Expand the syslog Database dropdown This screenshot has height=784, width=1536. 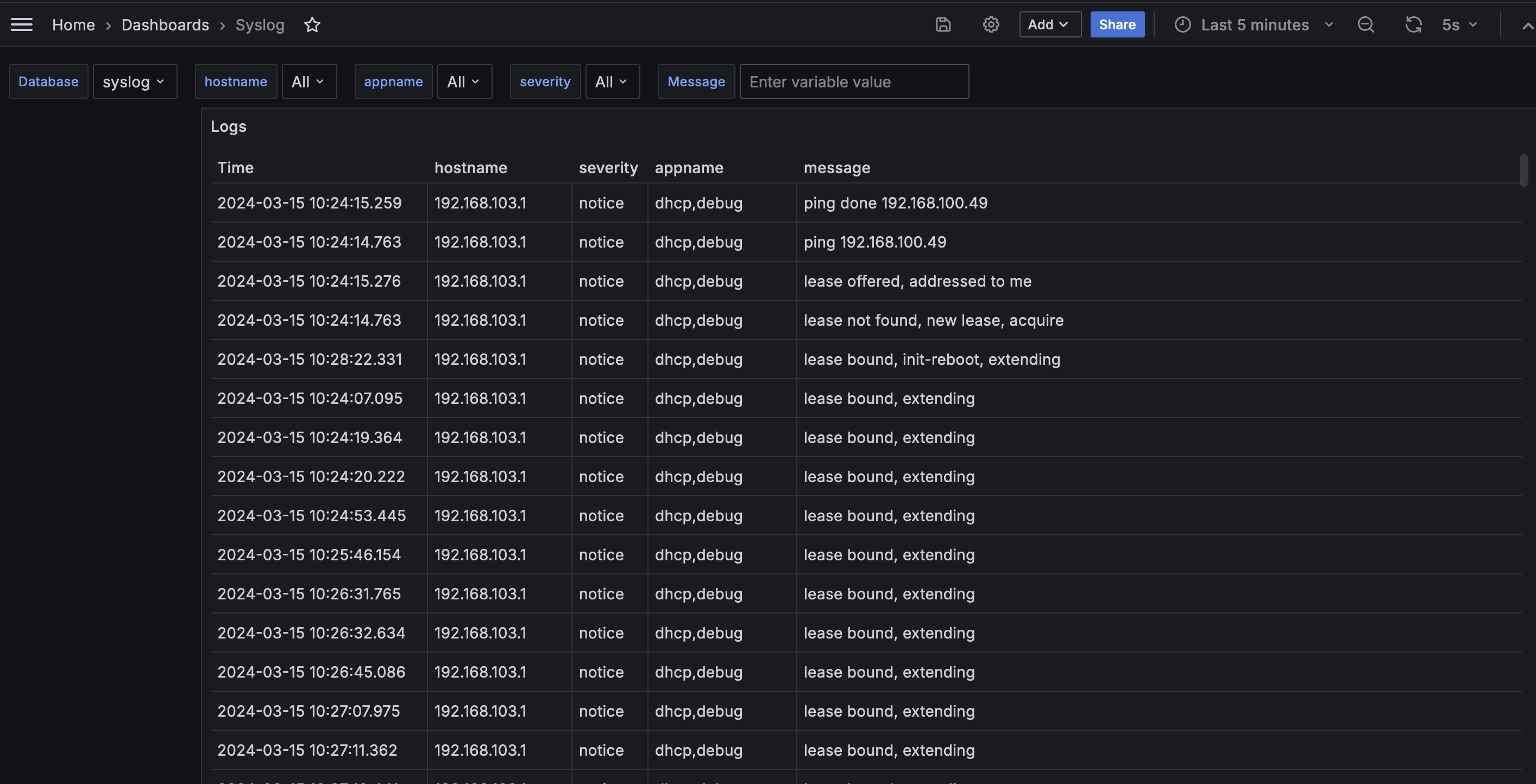point(134,81)
